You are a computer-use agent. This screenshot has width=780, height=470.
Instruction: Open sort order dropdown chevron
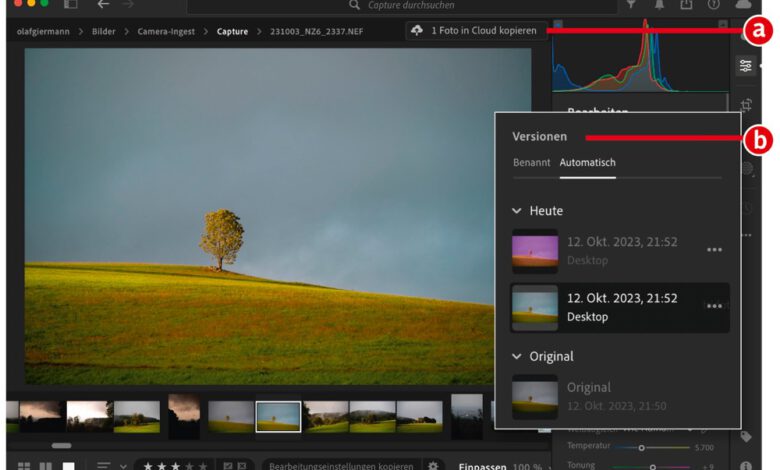point(123,466)
